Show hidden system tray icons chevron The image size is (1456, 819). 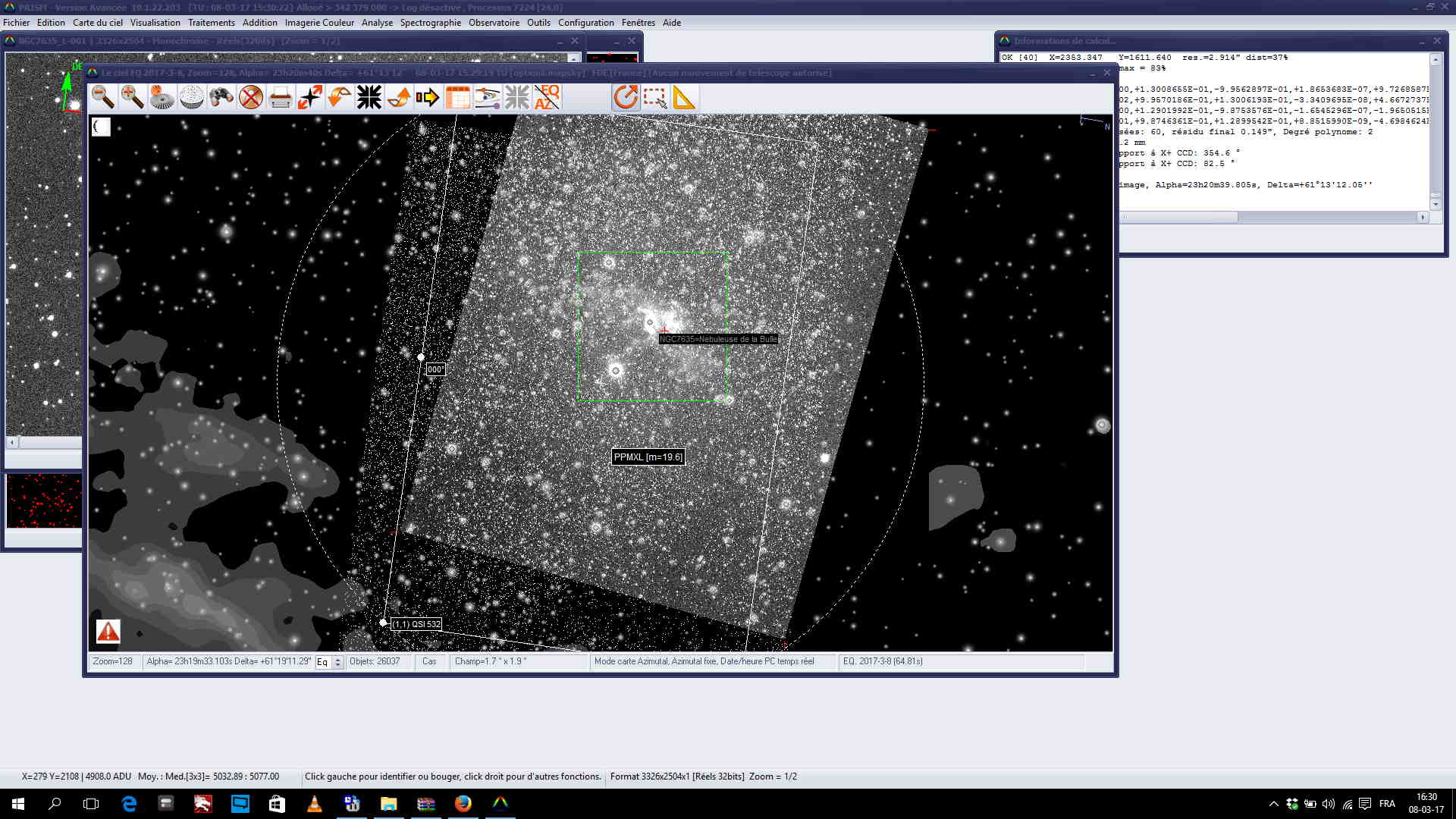click(x=1273, y=804)
